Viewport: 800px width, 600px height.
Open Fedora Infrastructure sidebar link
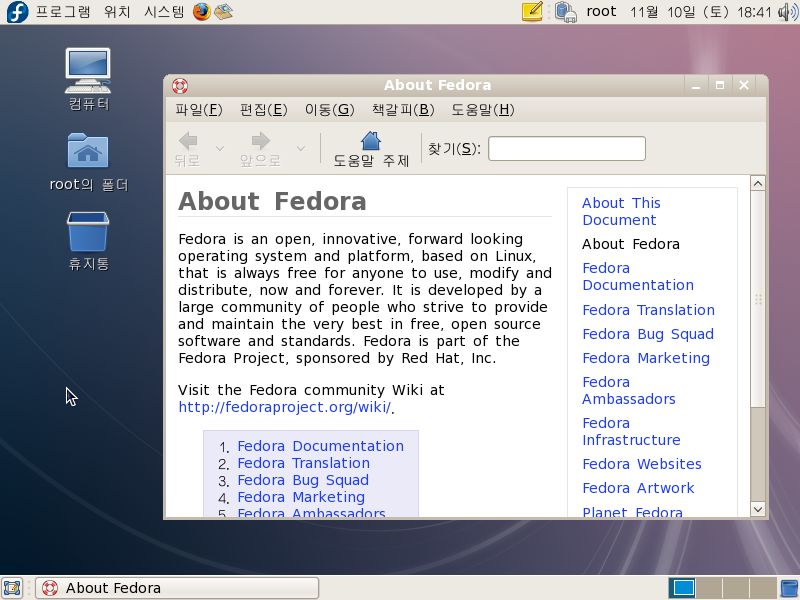[x=631, y=432]
